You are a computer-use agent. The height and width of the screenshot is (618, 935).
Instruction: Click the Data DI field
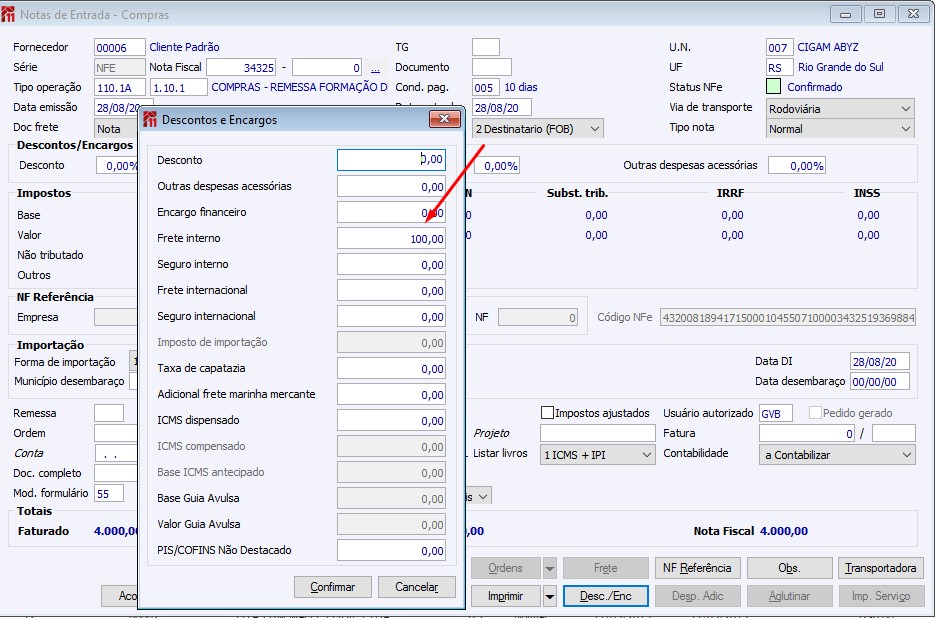(880, 361)
